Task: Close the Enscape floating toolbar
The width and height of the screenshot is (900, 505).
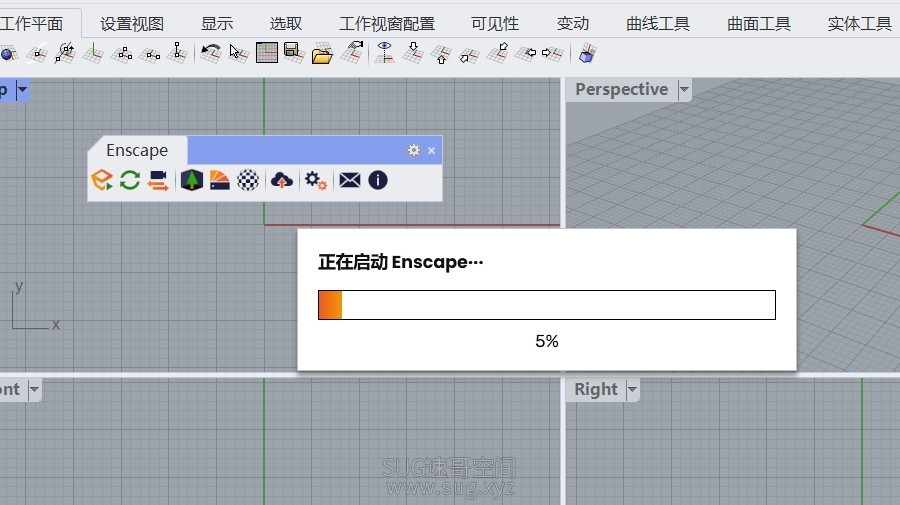Action: point(432,150)
